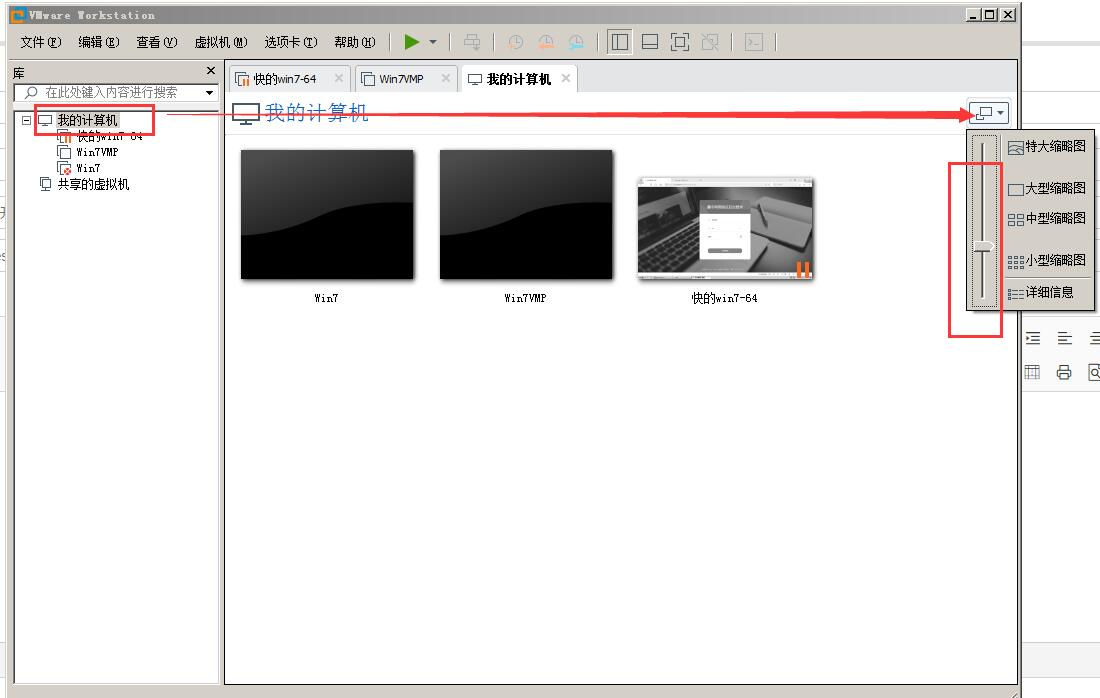Screen dimensions: 1100x698
Task: Switch to the Win7VMP tab
Action: [x=401, y=79]
